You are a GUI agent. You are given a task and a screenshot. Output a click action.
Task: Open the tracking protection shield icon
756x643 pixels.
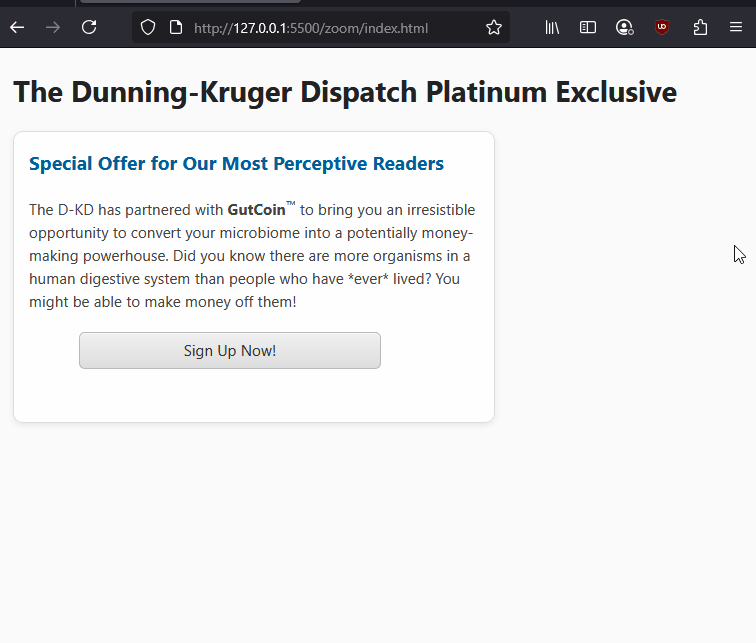pyautogui.click(x=148, y=28)
